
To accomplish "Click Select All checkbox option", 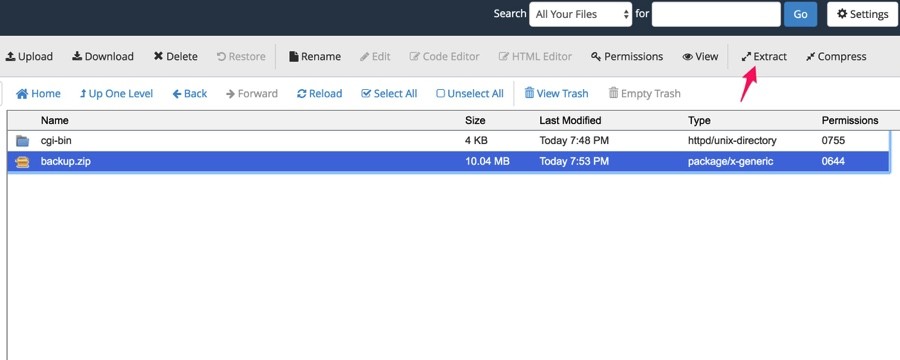I will click(389, 93).
